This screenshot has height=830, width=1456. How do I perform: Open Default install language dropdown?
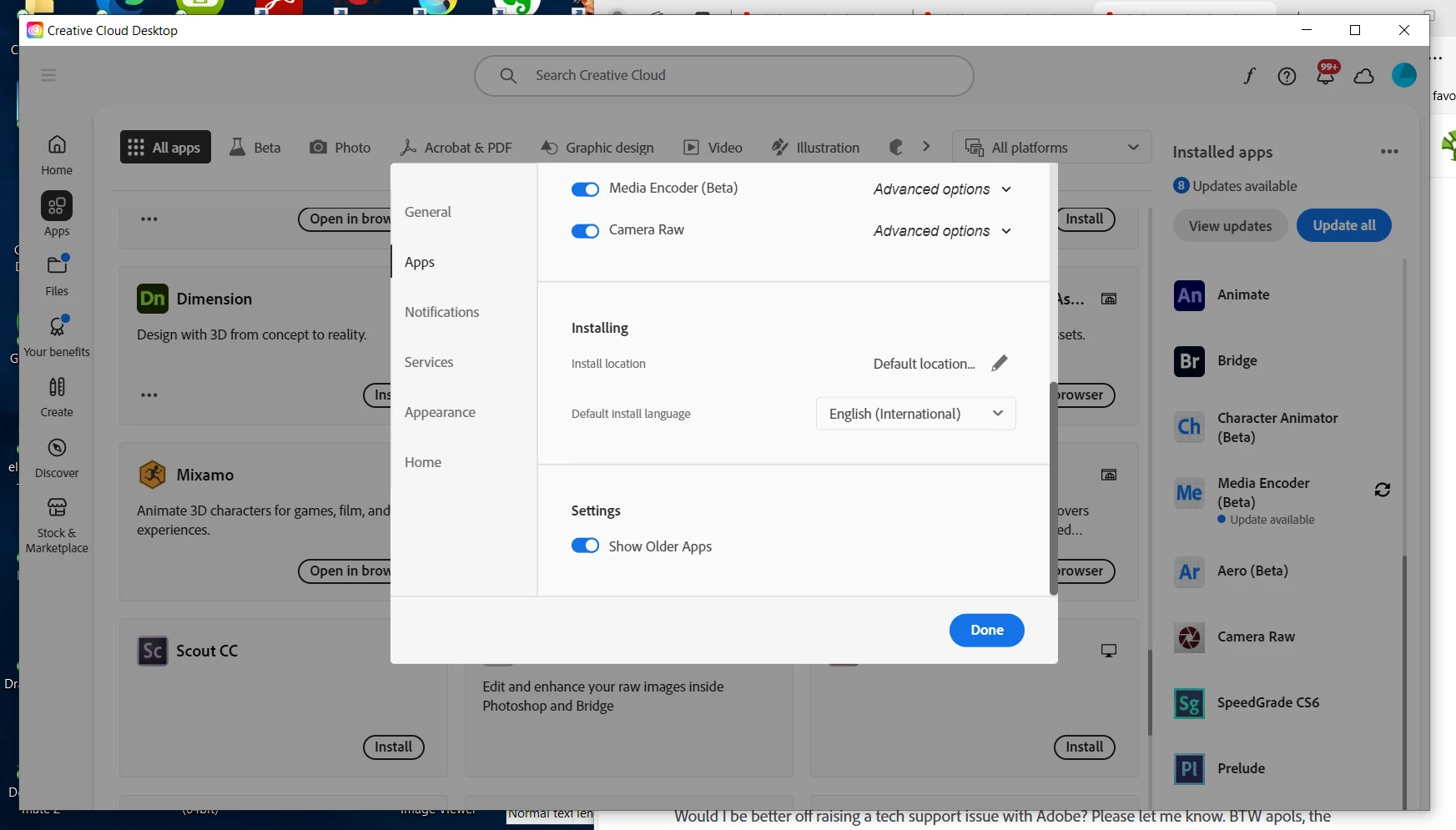tap(915, 414)
